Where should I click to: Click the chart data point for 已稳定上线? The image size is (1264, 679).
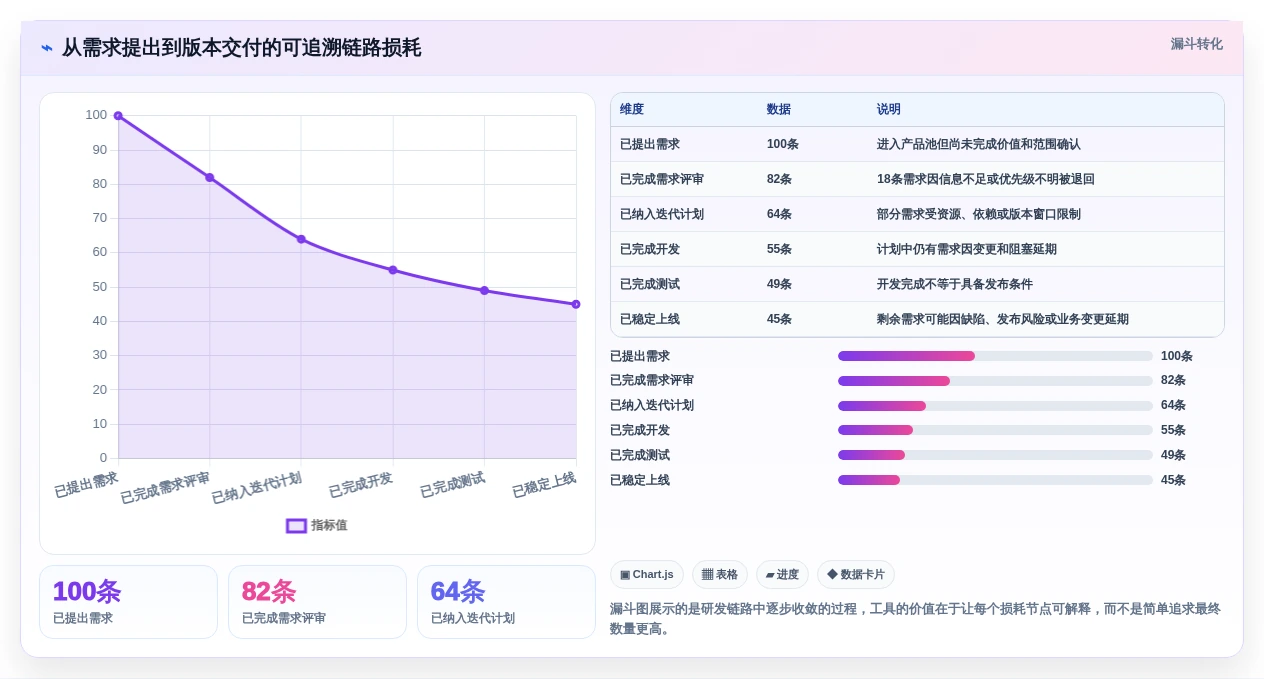click(576, 304)
